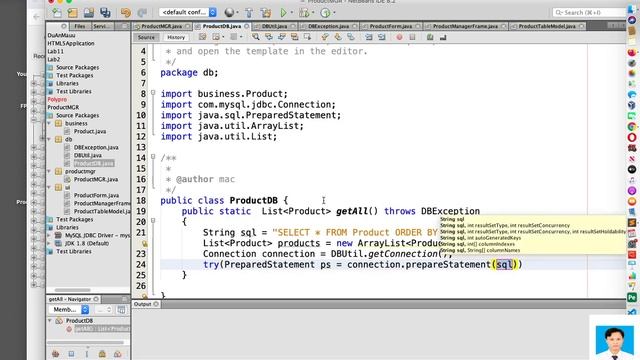640x360 pixels.
Task: Open Product.java in the project tree
Action: point(90,131)
